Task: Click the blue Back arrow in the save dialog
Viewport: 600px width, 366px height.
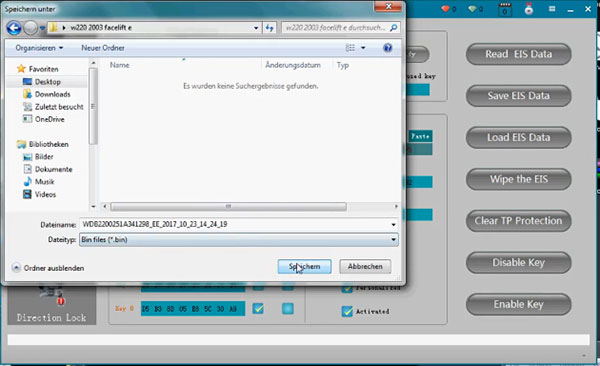Action: (14, 28)
